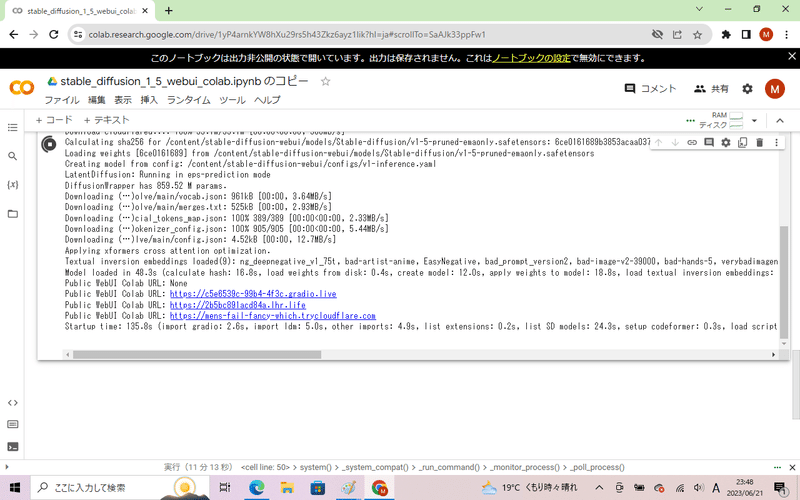Open the ランタイム menu
800x500 pixels.
pyautogui.click(x=189, y=100)
